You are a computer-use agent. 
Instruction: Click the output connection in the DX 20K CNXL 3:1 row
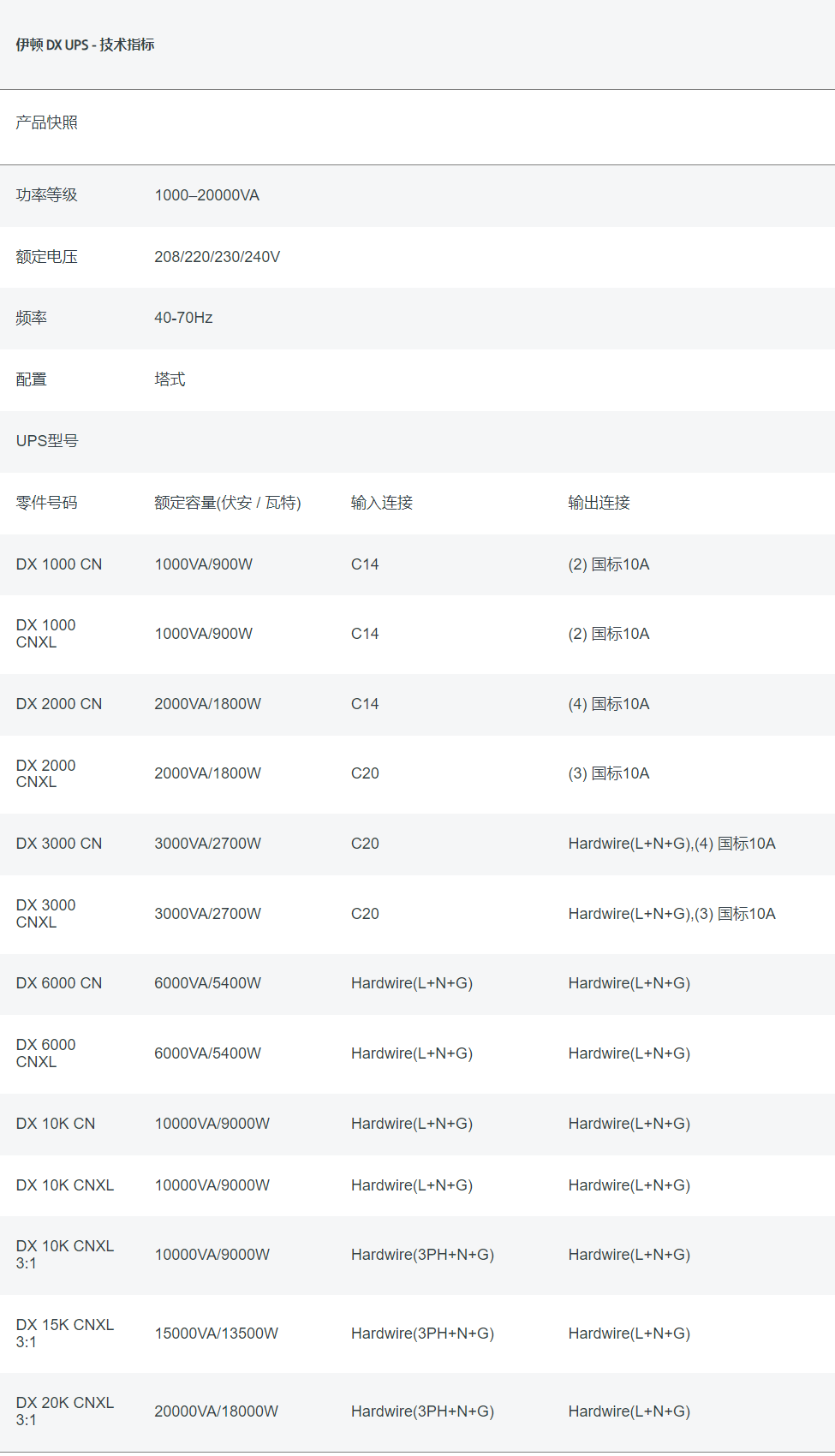point(629,1411)
